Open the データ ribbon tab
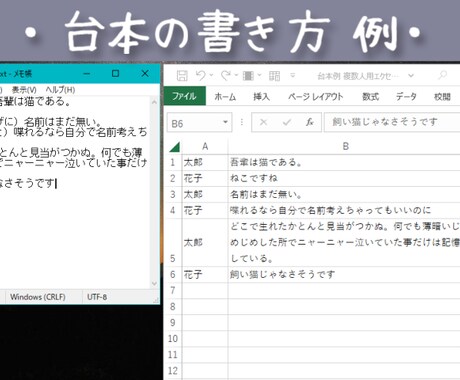The width and height of the screenshot is (460, 380). 406,97
